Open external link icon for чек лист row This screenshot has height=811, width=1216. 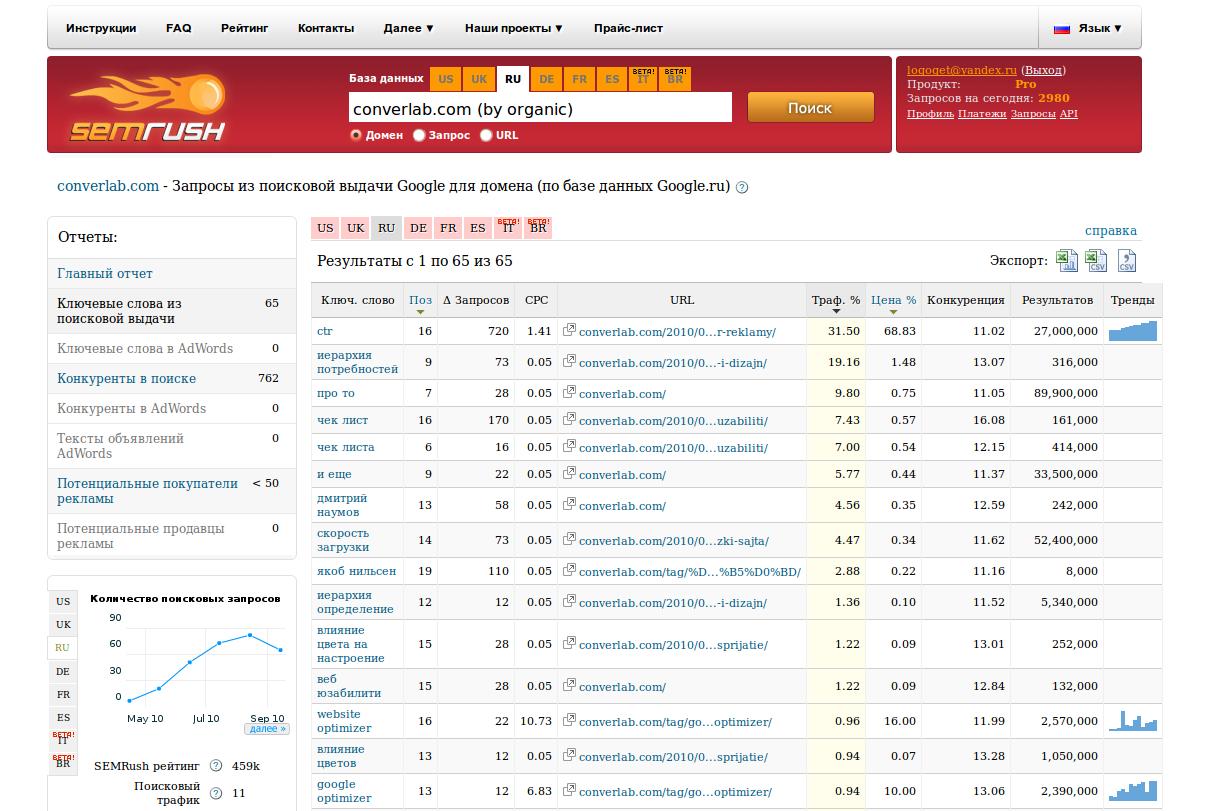(569, 419)
